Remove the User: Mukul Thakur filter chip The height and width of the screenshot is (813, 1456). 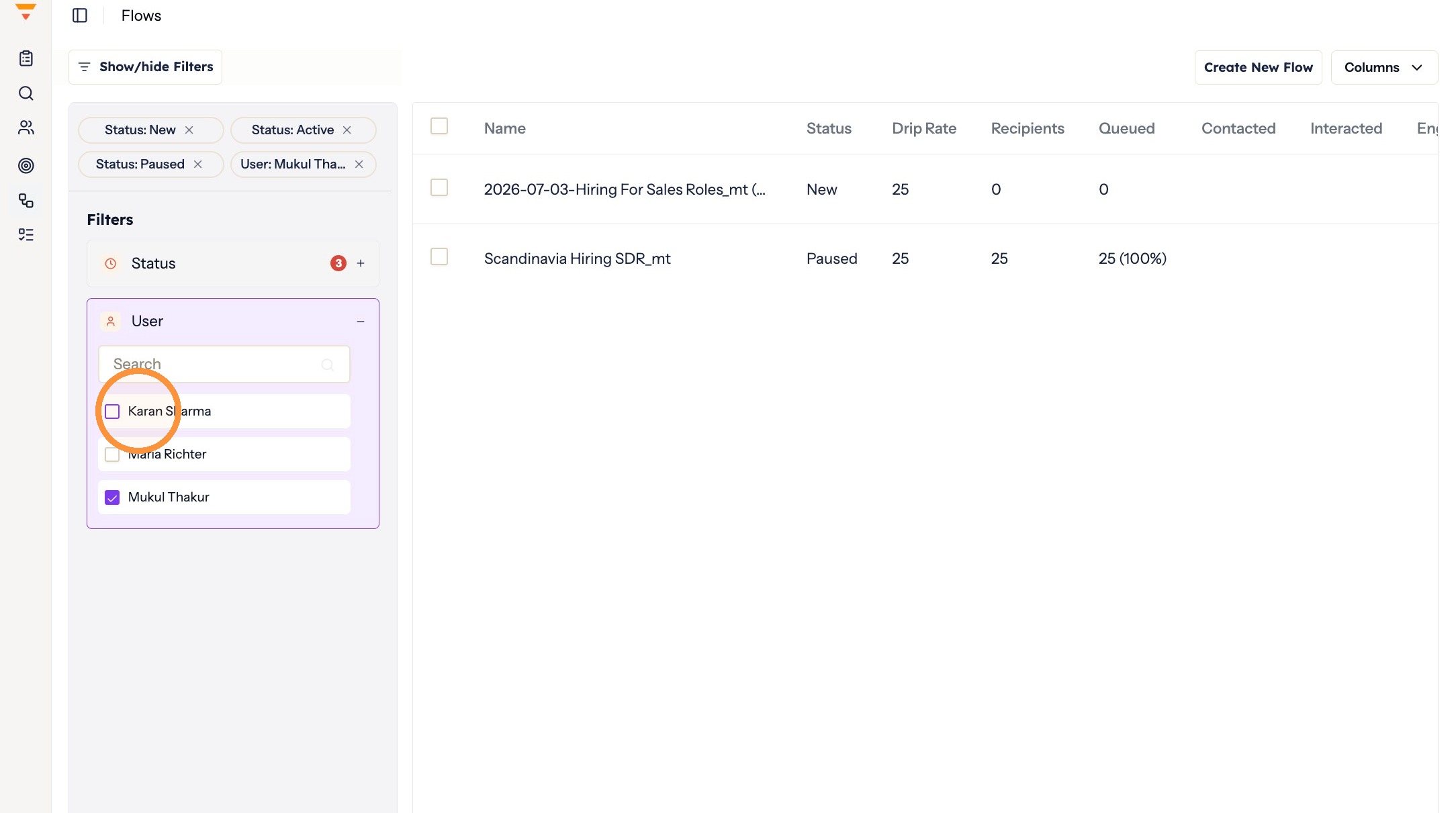click(359, 164)
